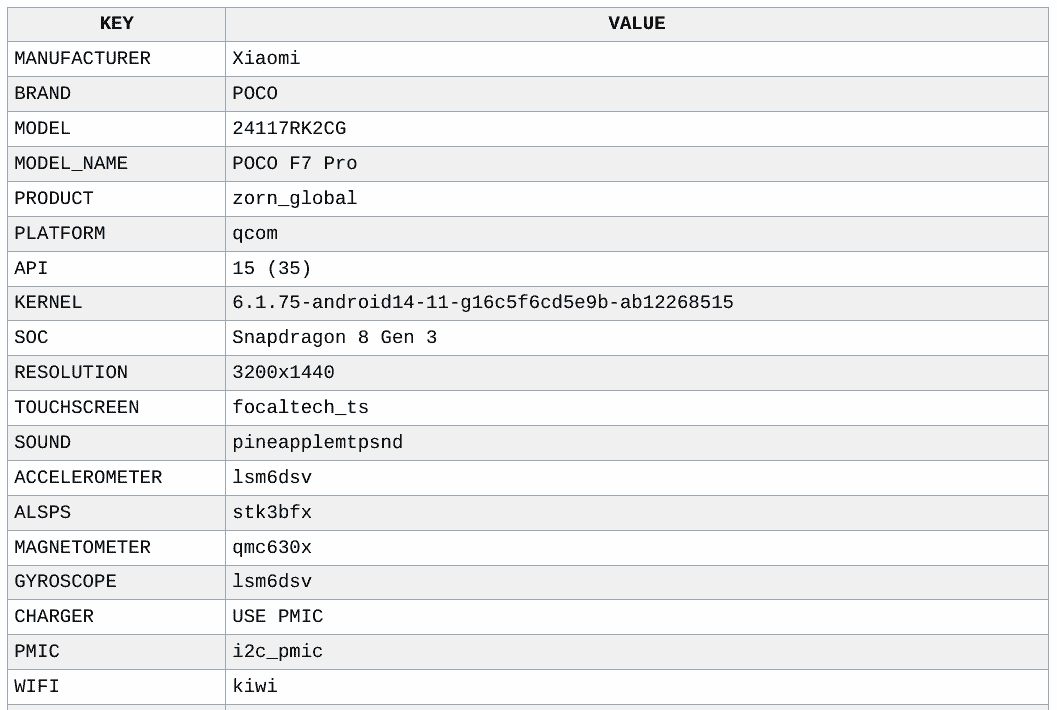Image resolution: width=1057 pixels, height=710 pixels.
Task: Click the 3200x1440 resolution value
Action: (283, 373)
